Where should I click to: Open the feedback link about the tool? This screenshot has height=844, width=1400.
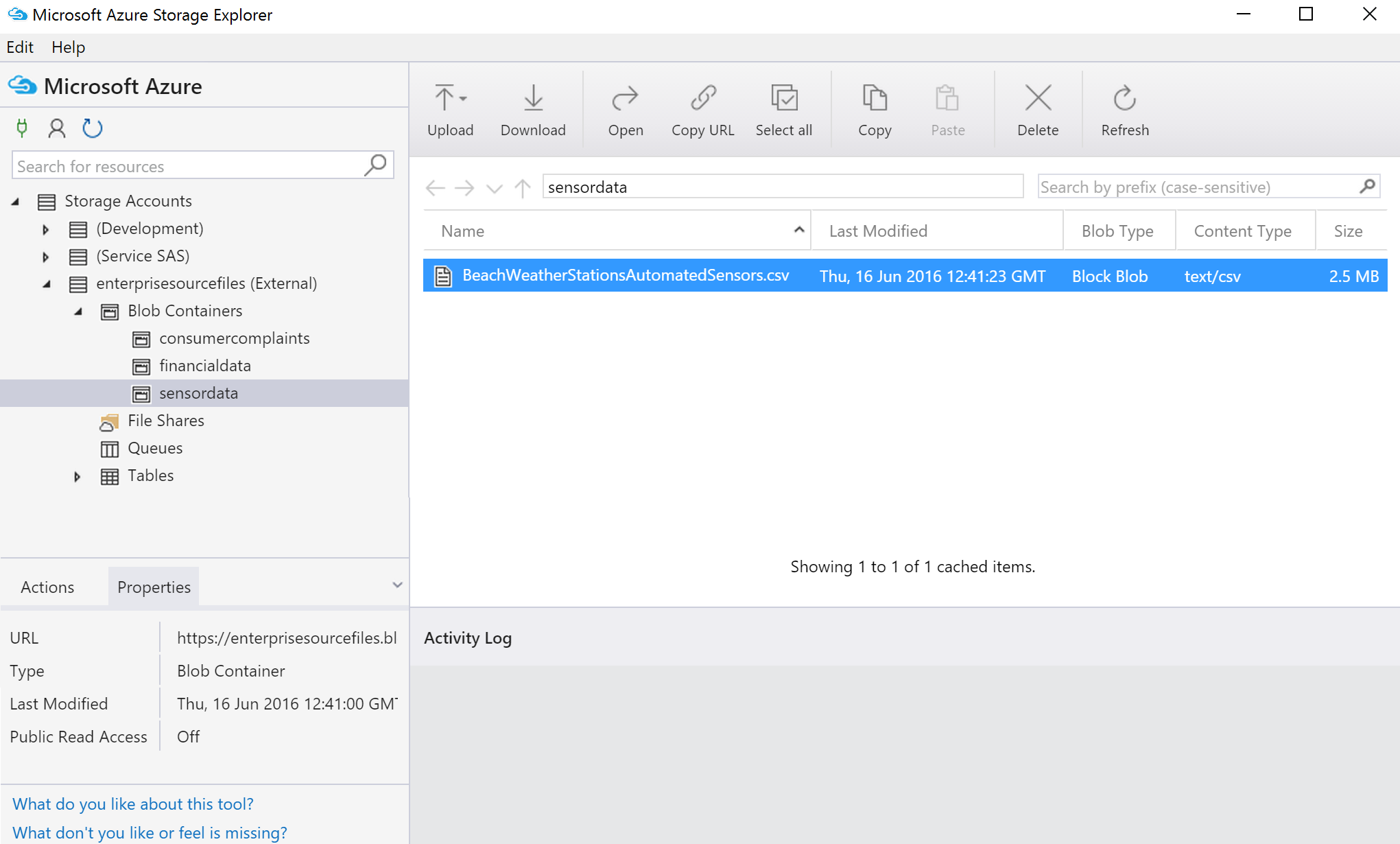click(133, 804)
